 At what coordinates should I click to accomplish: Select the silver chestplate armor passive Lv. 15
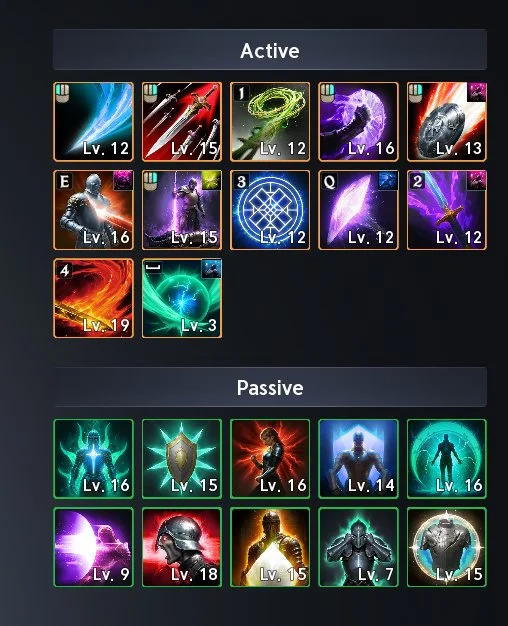(447, 547)
